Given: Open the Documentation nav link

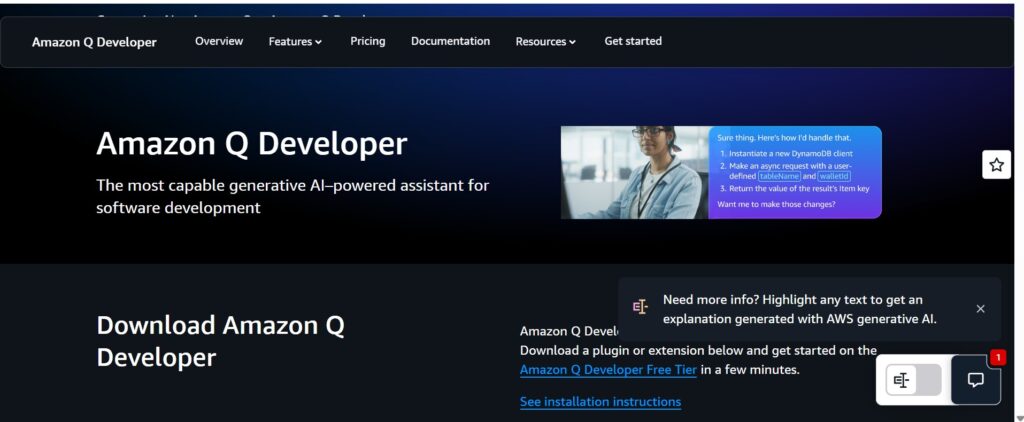Looking at the screenshot, I should [450, 41].
